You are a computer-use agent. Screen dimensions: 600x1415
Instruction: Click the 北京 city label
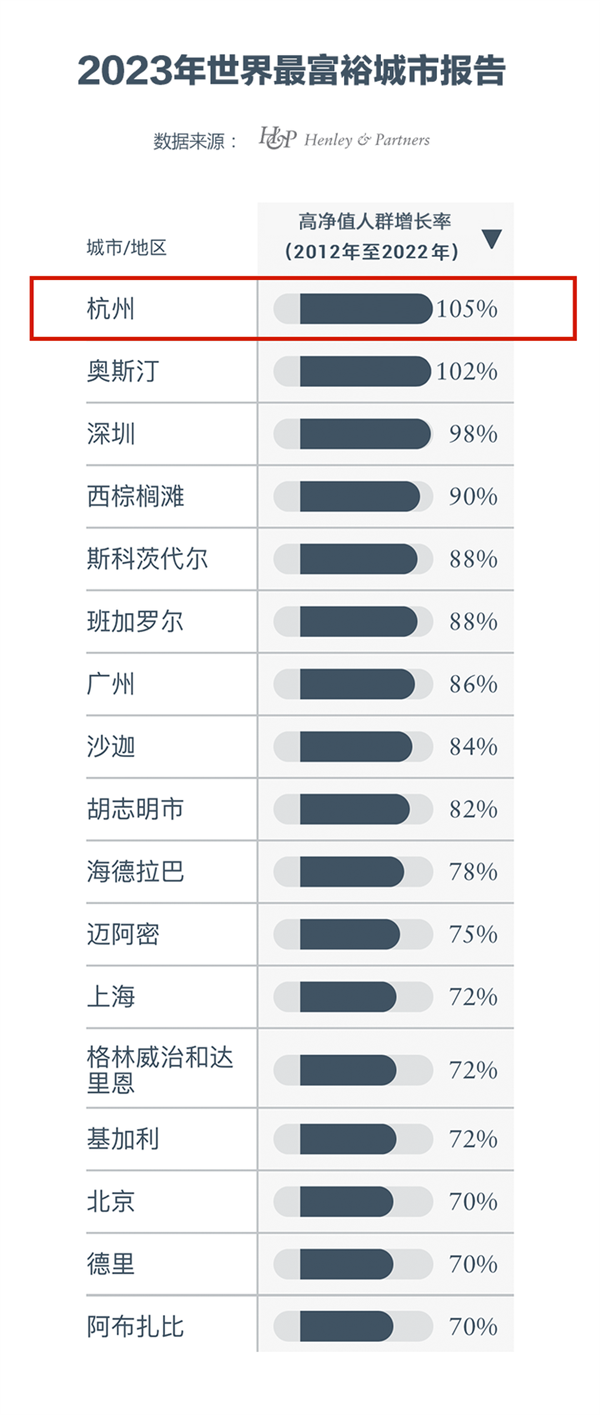pyautogui.click(x=111, y=1201)
